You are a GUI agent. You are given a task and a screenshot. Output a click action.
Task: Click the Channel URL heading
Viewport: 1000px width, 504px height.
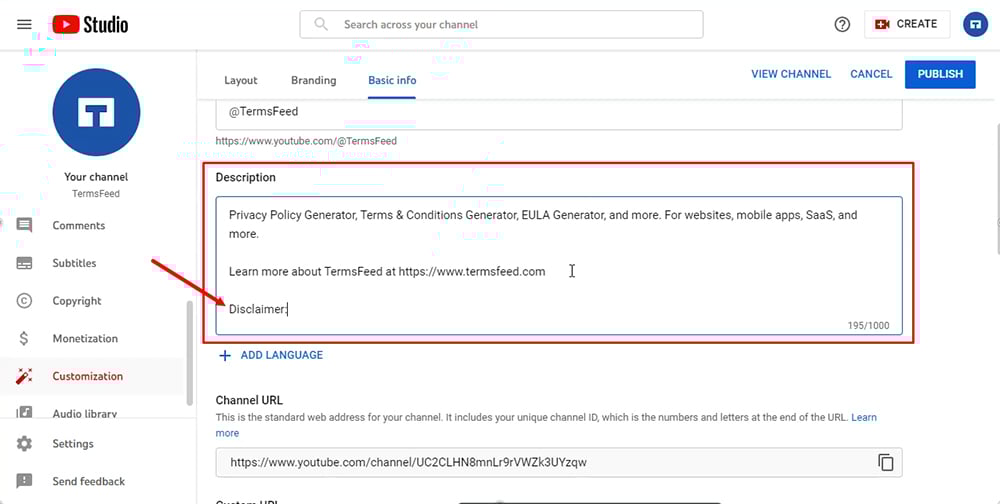click(249, 400)
